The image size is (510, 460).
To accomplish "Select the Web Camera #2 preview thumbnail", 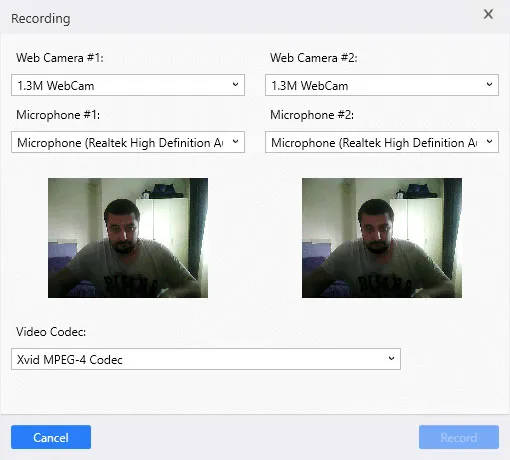I will coord(382,238).
